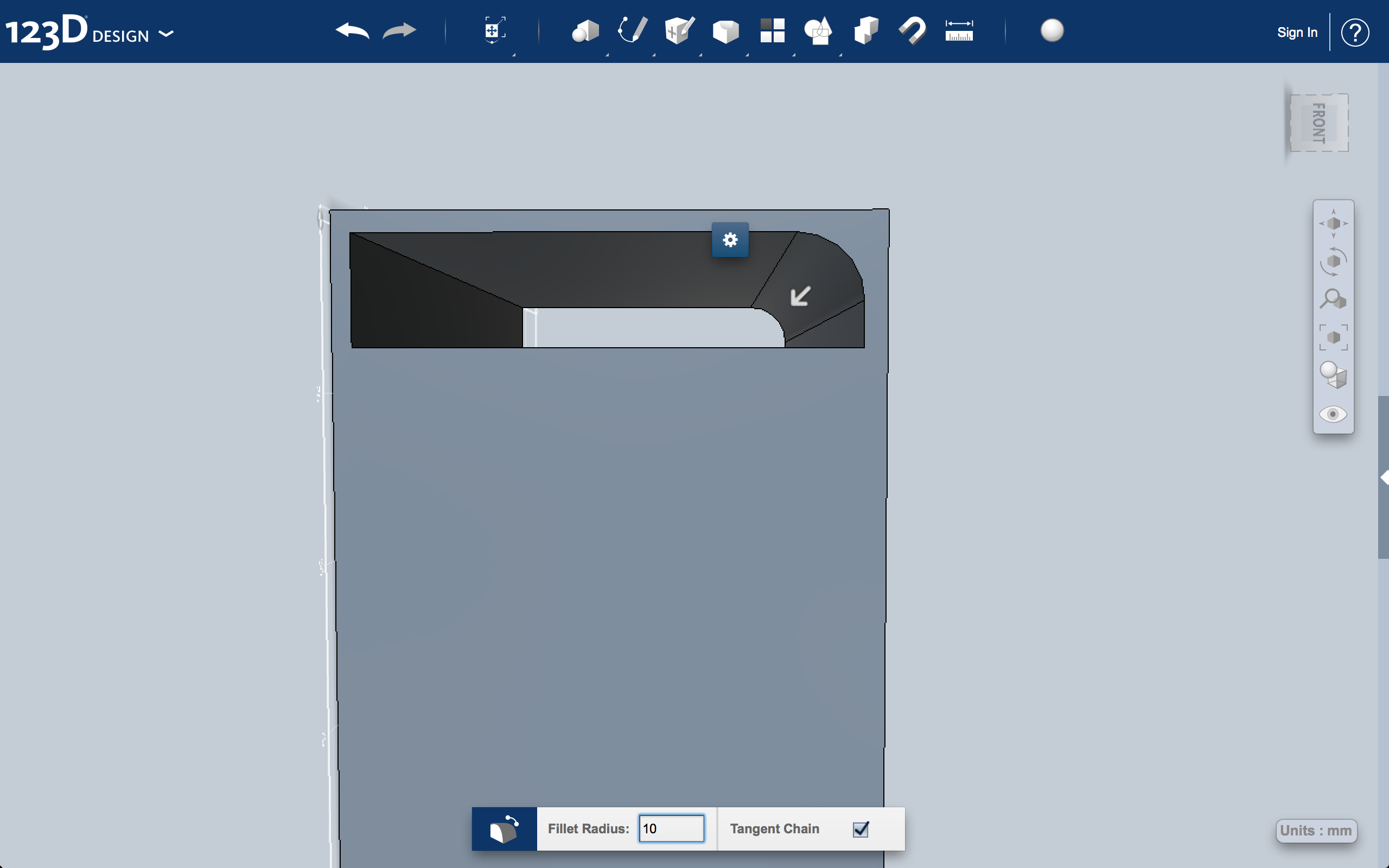The width and height of the screenshot is (1389, 868).
Task: Click the Measure tool icon
Action: pos(958,31)
